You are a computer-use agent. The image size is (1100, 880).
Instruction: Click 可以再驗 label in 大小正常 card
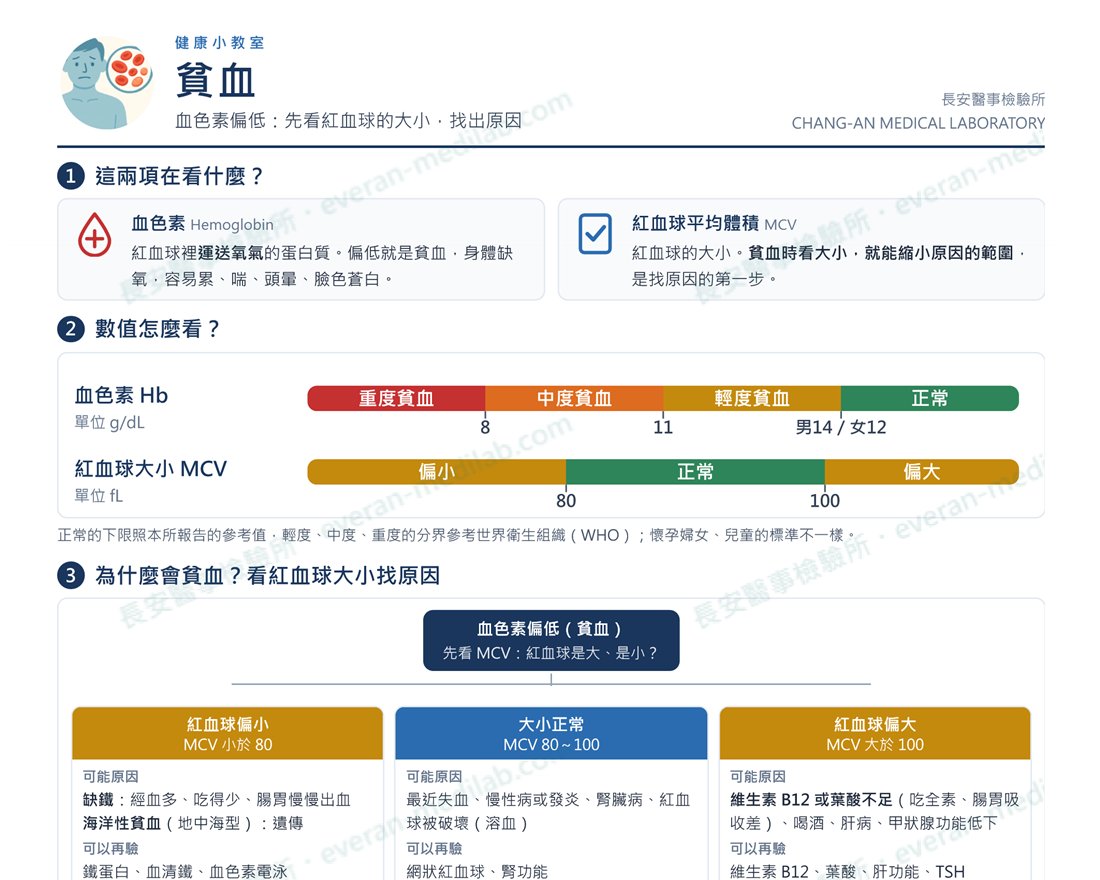(434, 848)
